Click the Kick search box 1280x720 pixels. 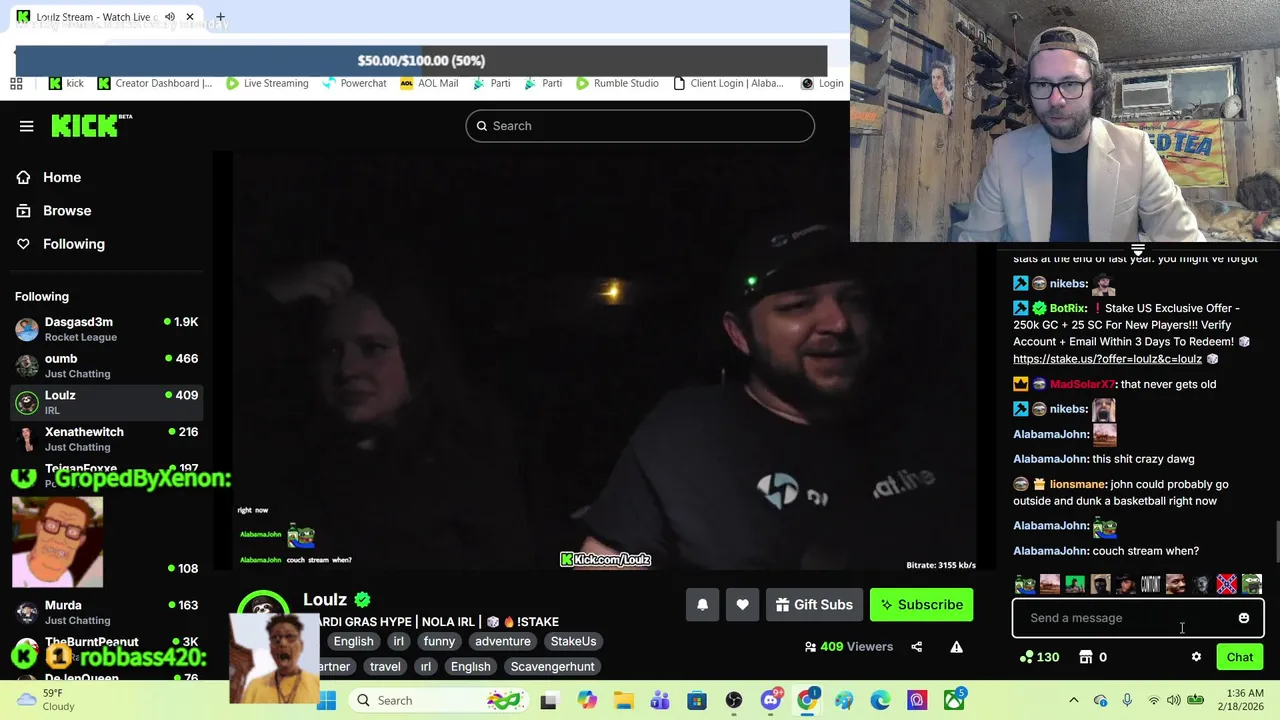640,126
